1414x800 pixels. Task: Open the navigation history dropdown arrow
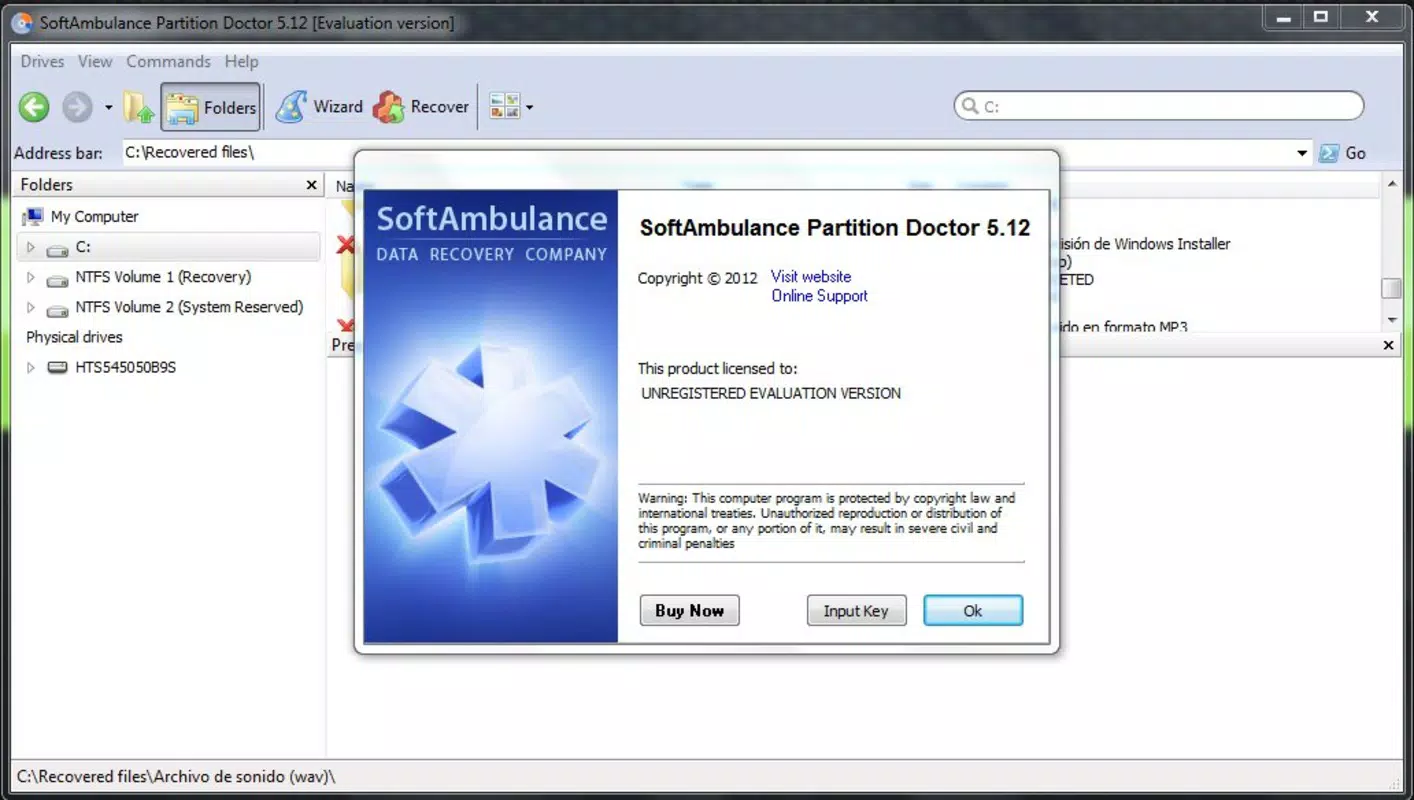(109, 108)
